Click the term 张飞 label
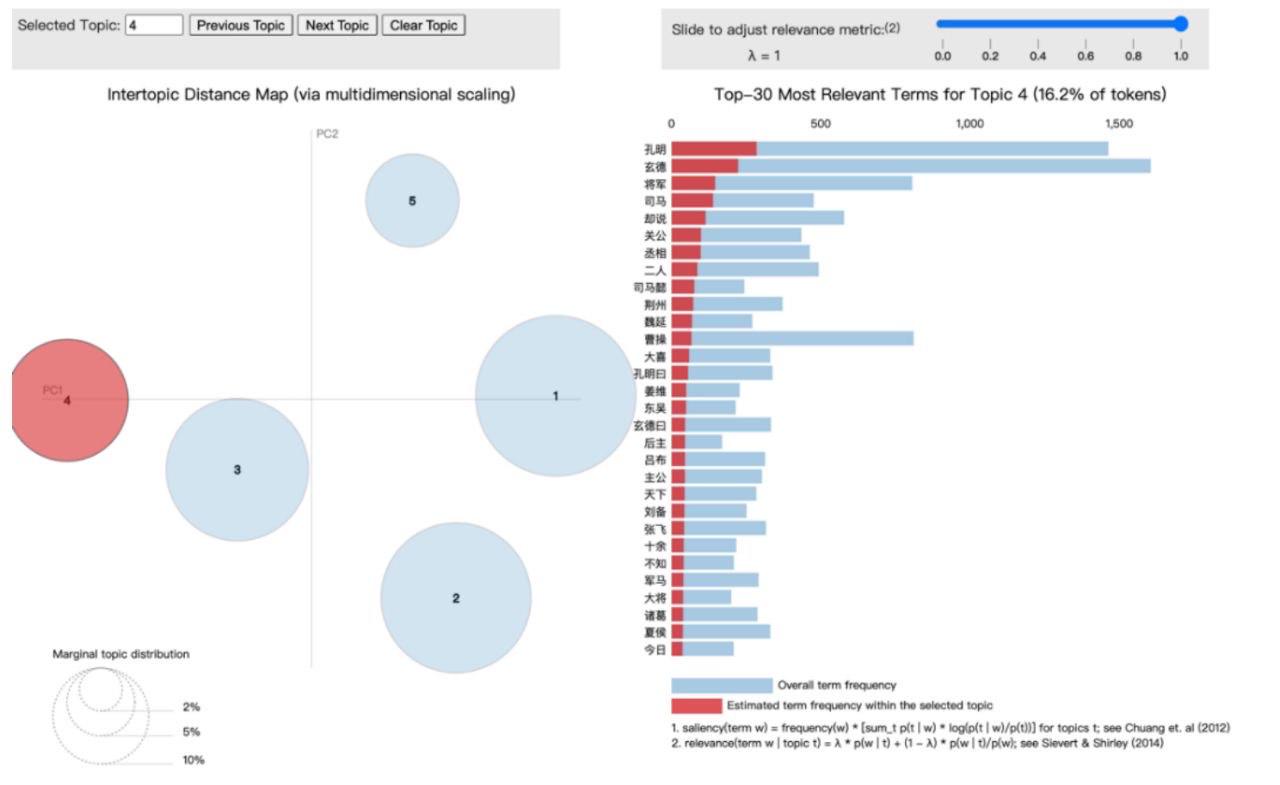This screenshot has height=785, width=1280. pyautogui.click(x=655, y=528)
